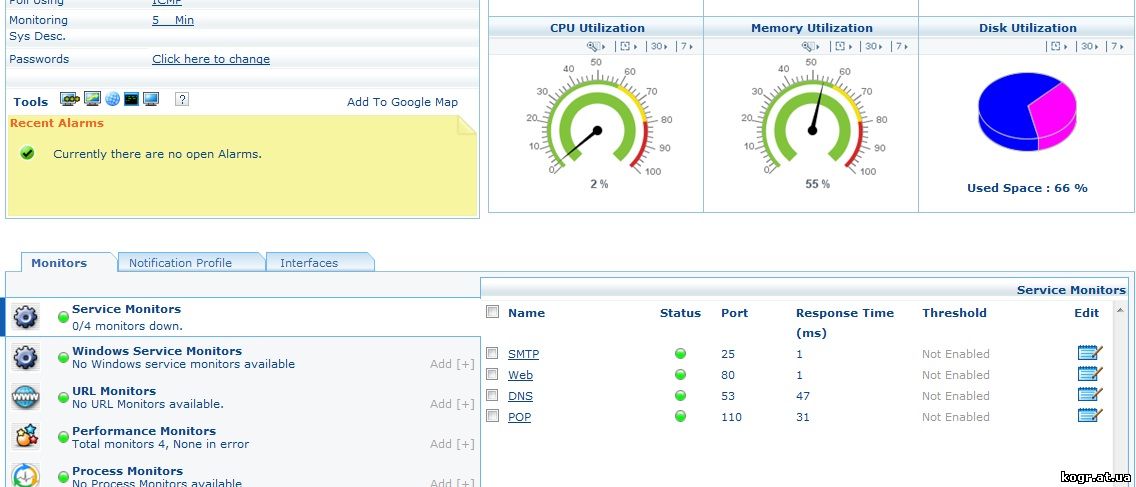Select Windows Service Monitors category
Screen dimensions: 1136x487
point(243,357)
